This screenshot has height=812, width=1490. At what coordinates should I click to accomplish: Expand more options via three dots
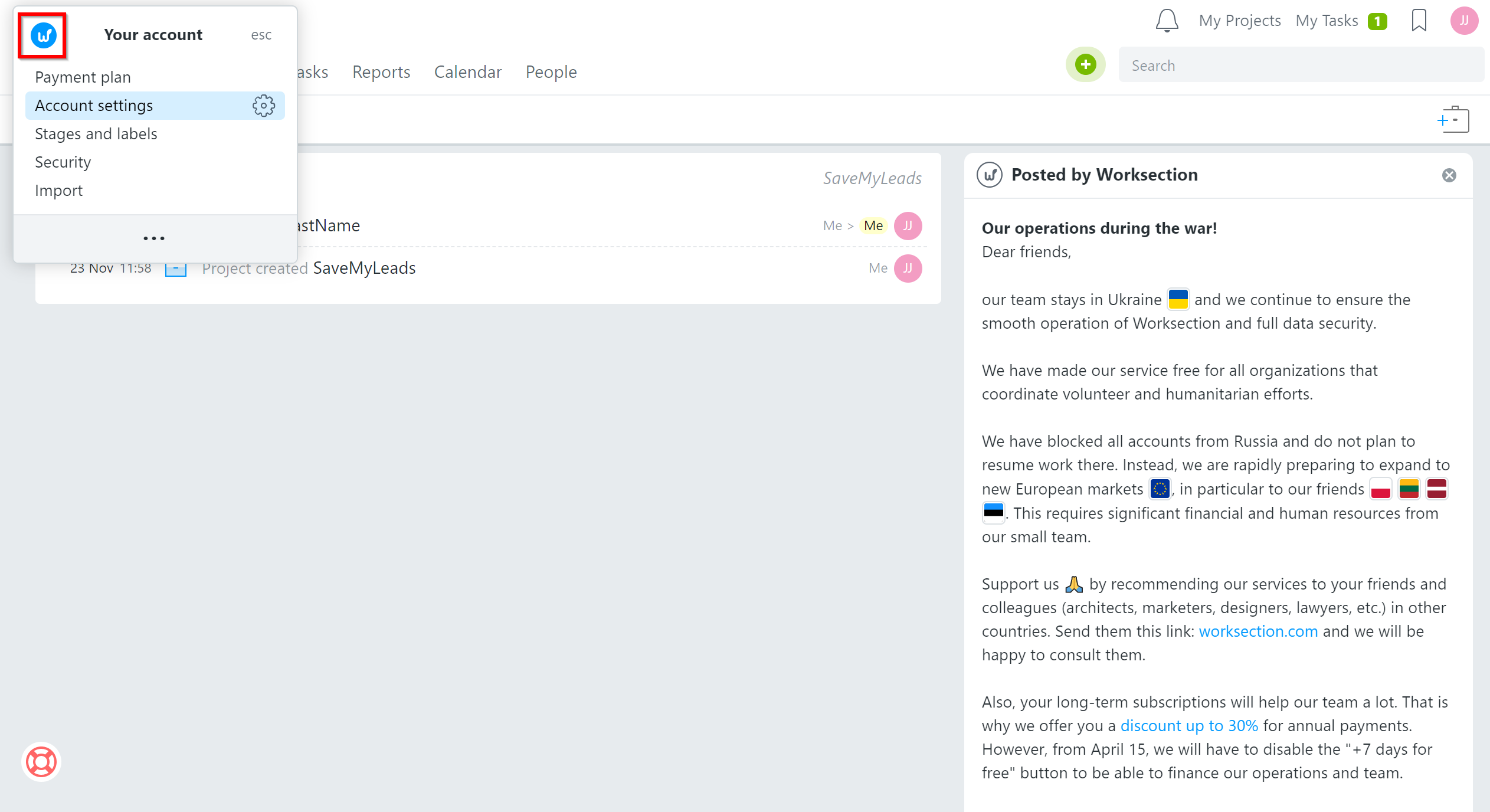(154, 238)
